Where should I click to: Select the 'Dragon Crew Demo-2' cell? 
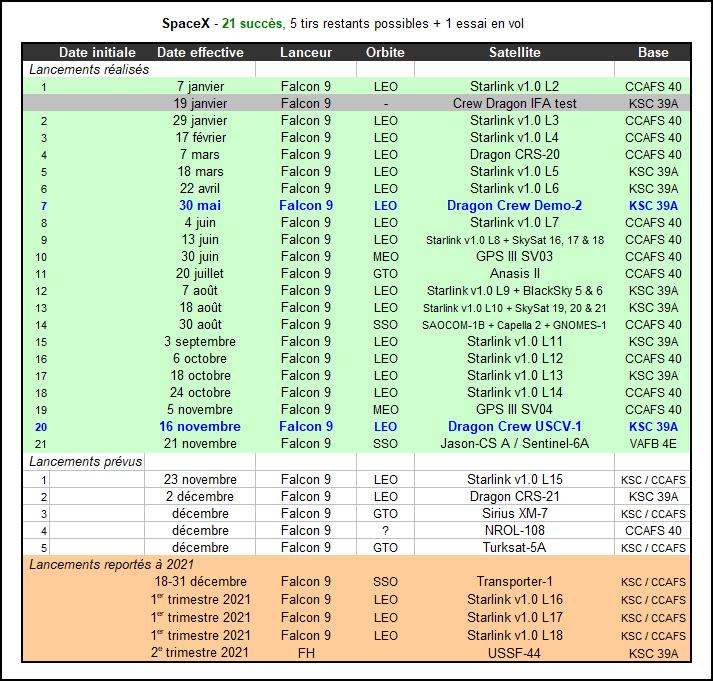(x=514, y=205)
